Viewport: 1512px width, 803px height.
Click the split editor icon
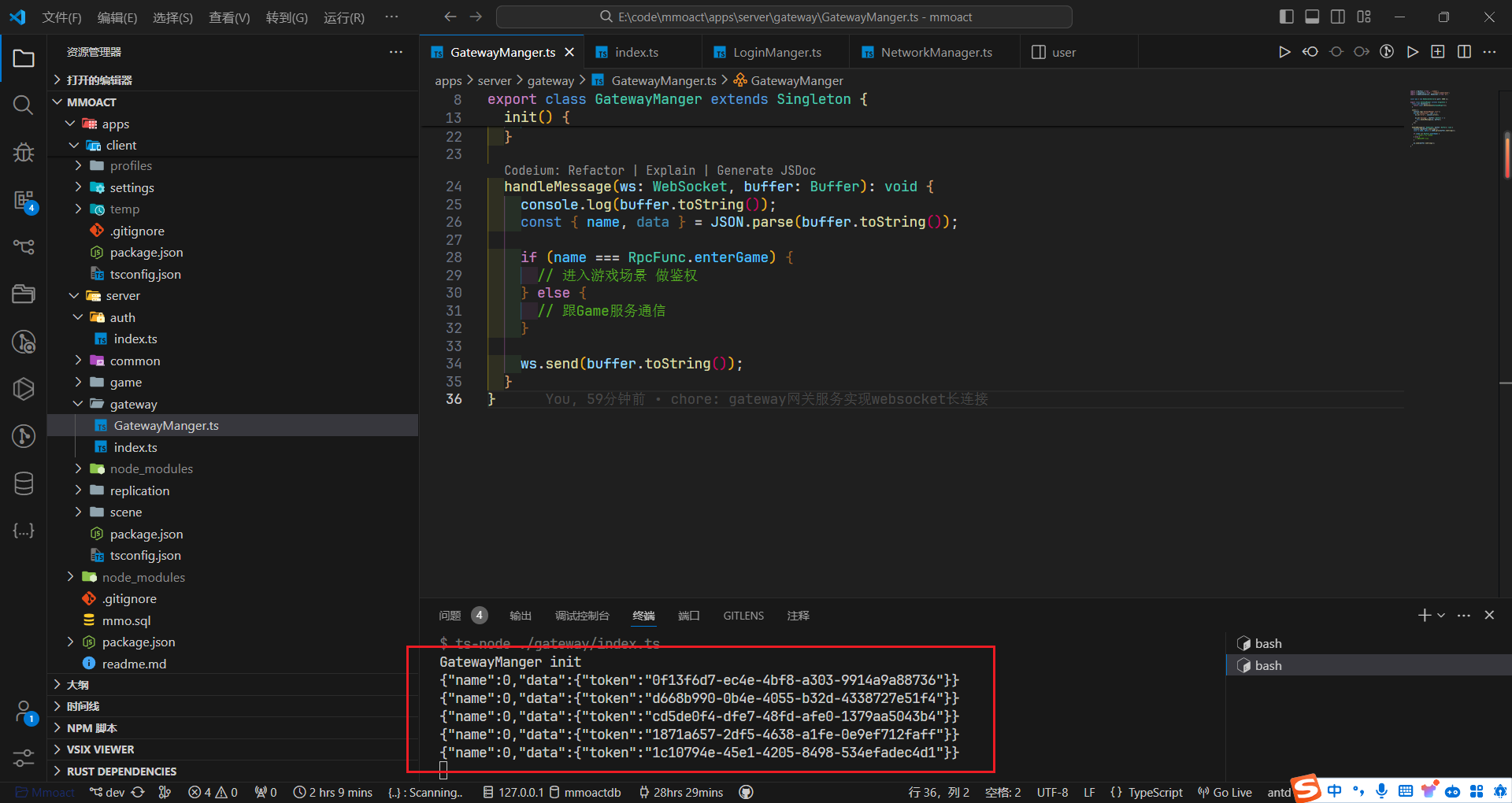(1464, 52)
